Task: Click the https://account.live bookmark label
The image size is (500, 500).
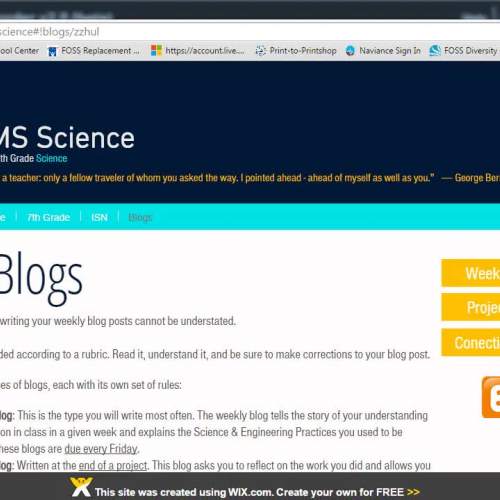Action: [x=205, y=51]
